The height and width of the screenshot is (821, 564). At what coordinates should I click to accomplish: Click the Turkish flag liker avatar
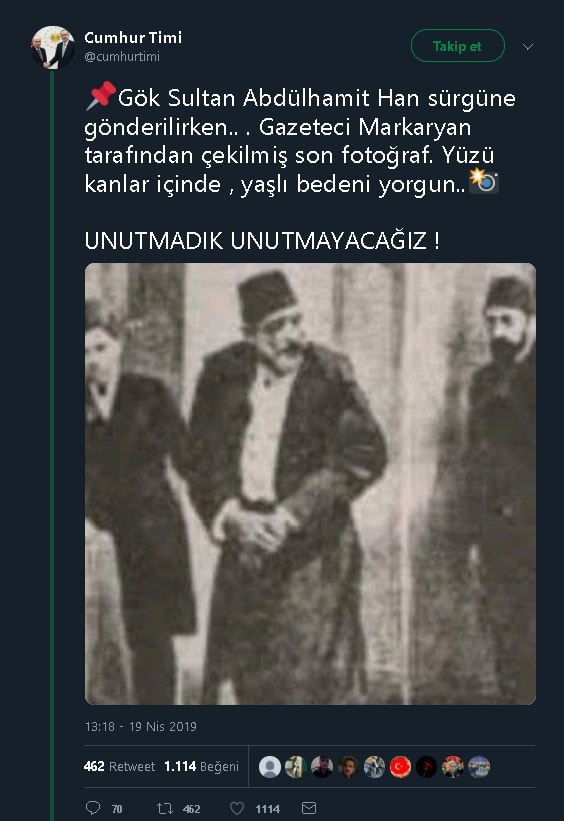401,767
